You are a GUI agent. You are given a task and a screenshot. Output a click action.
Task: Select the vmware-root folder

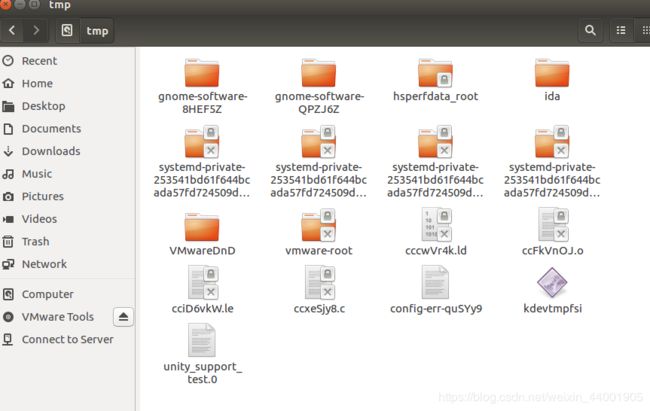coord(319,233)
